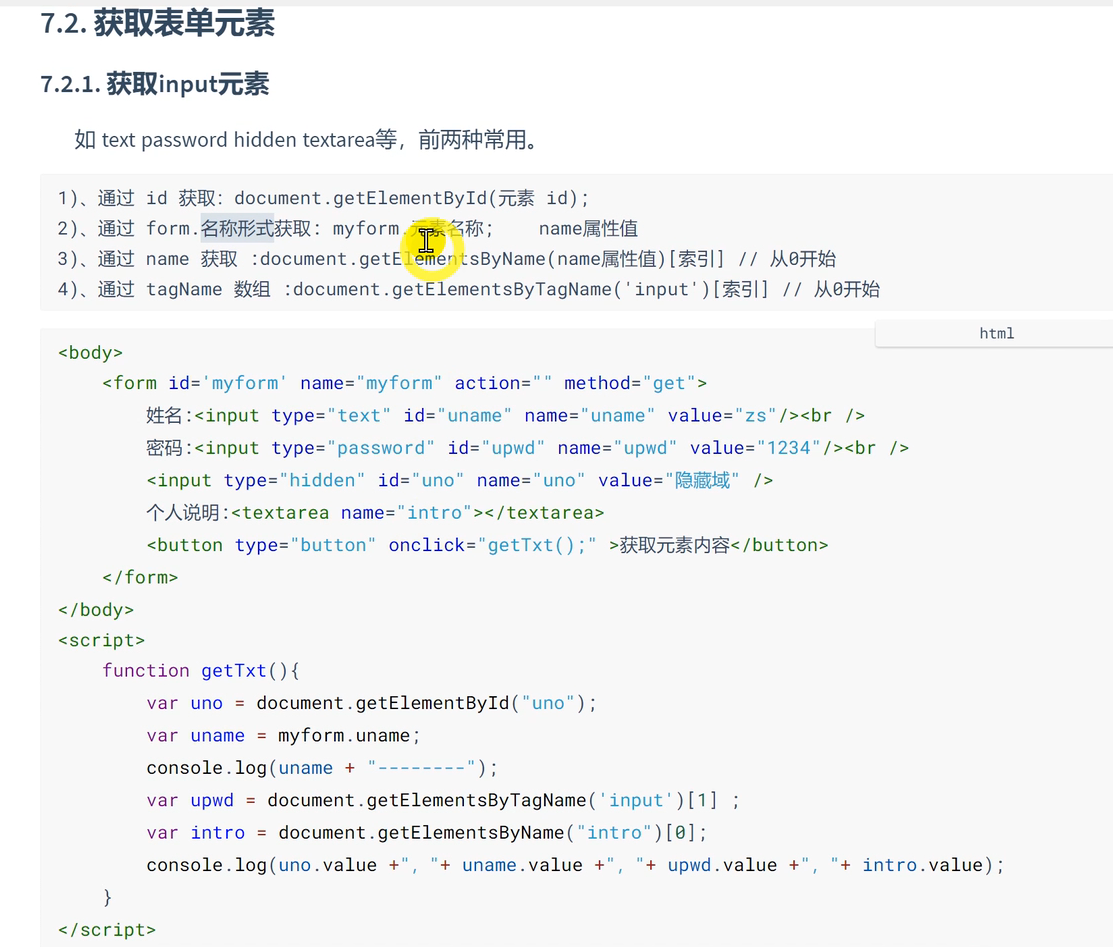Viewport: 1113px width, 947px height.
Task: Click method="get" in the form tag
Action: point(630,383)
